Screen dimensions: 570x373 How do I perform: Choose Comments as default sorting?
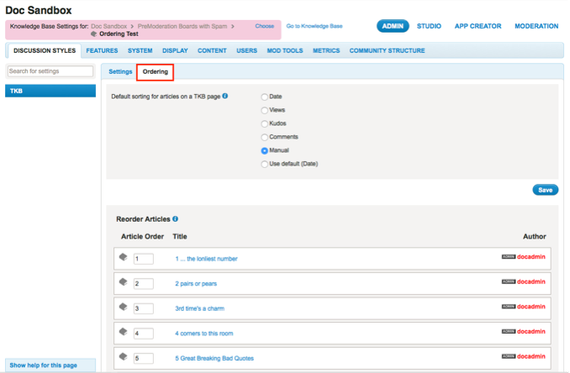pyautogui.click(x=264, y=137)
